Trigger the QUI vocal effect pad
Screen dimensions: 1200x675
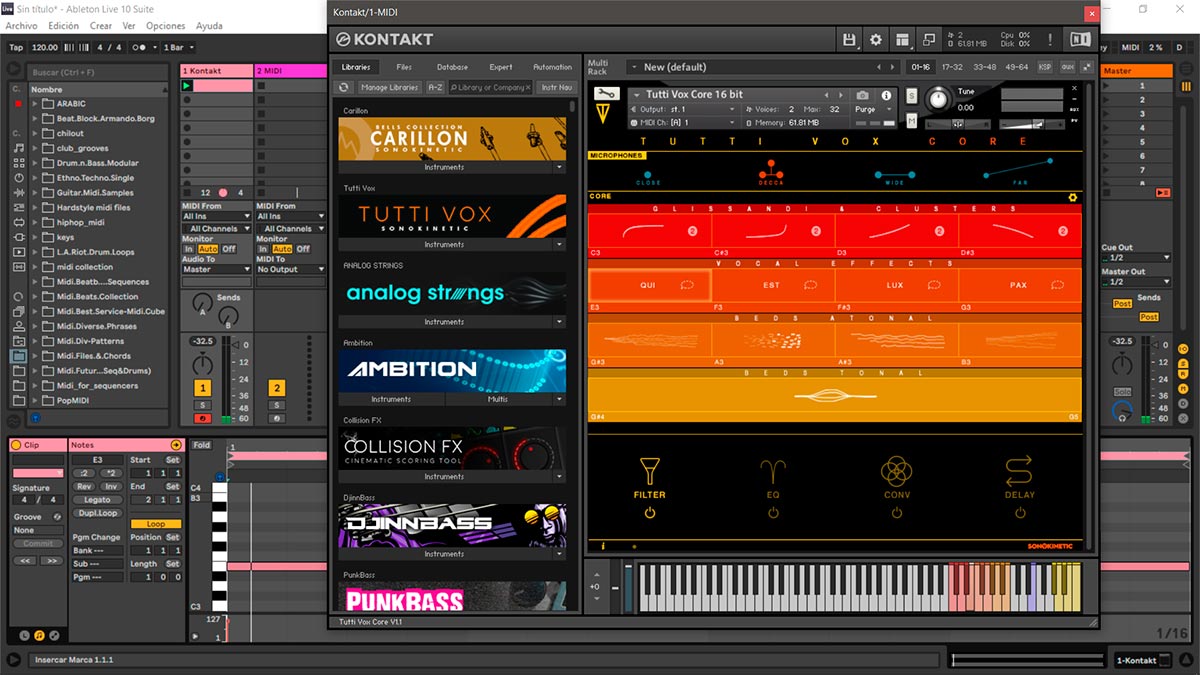(650, 285)
